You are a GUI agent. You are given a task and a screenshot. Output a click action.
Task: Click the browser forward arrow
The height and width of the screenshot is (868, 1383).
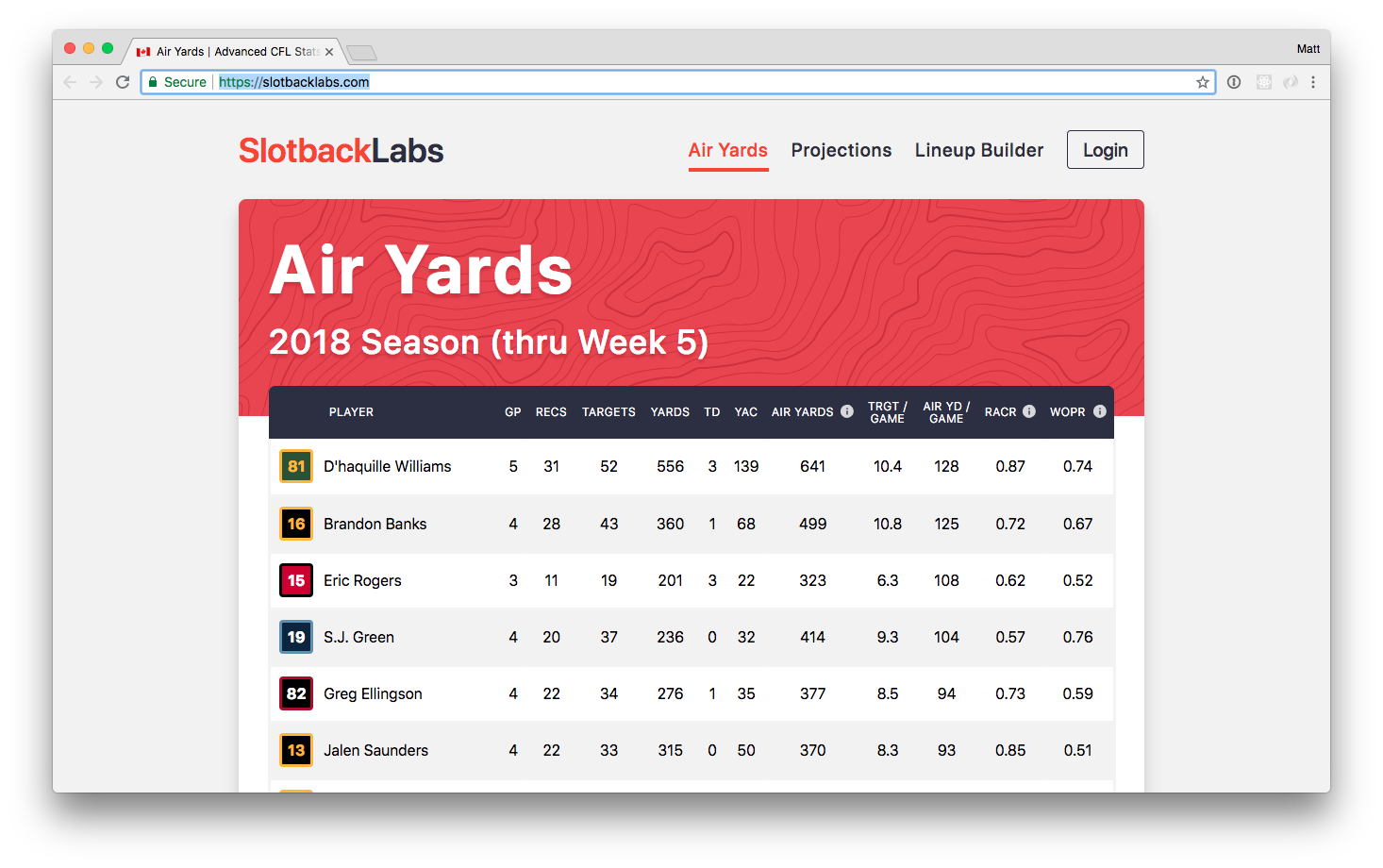click(96, 82)
